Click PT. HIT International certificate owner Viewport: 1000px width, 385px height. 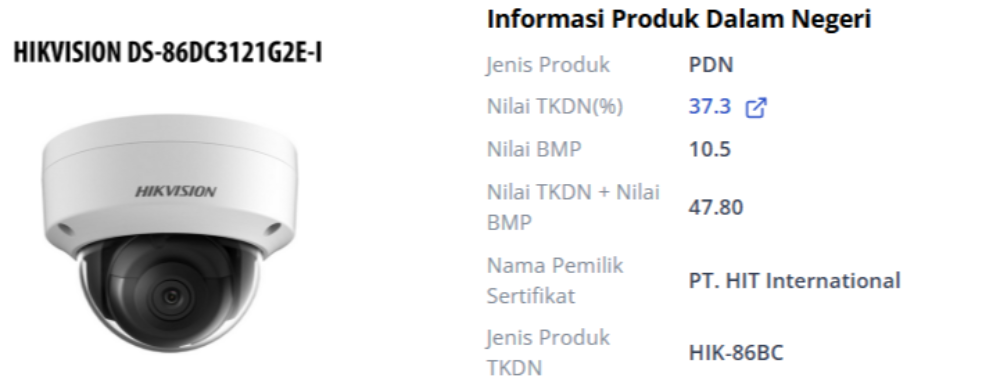click(x=795, y=280)
